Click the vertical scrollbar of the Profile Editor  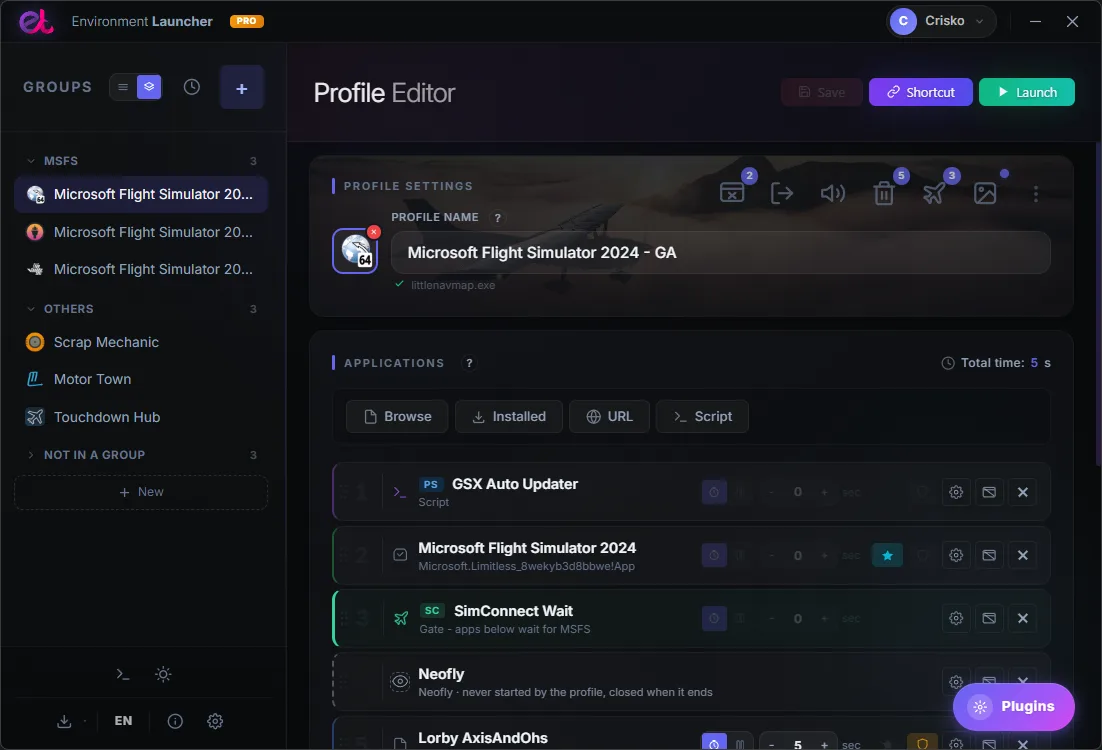click(1098, 303)
